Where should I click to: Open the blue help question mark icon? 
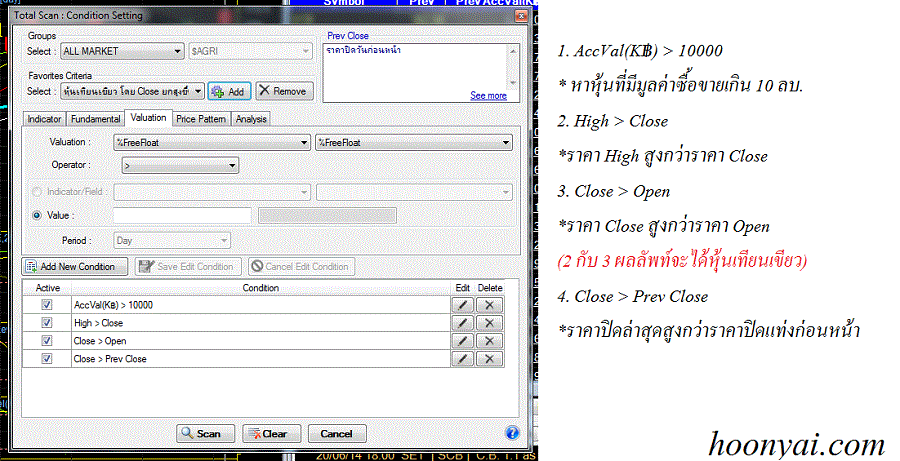coord(512,433)
